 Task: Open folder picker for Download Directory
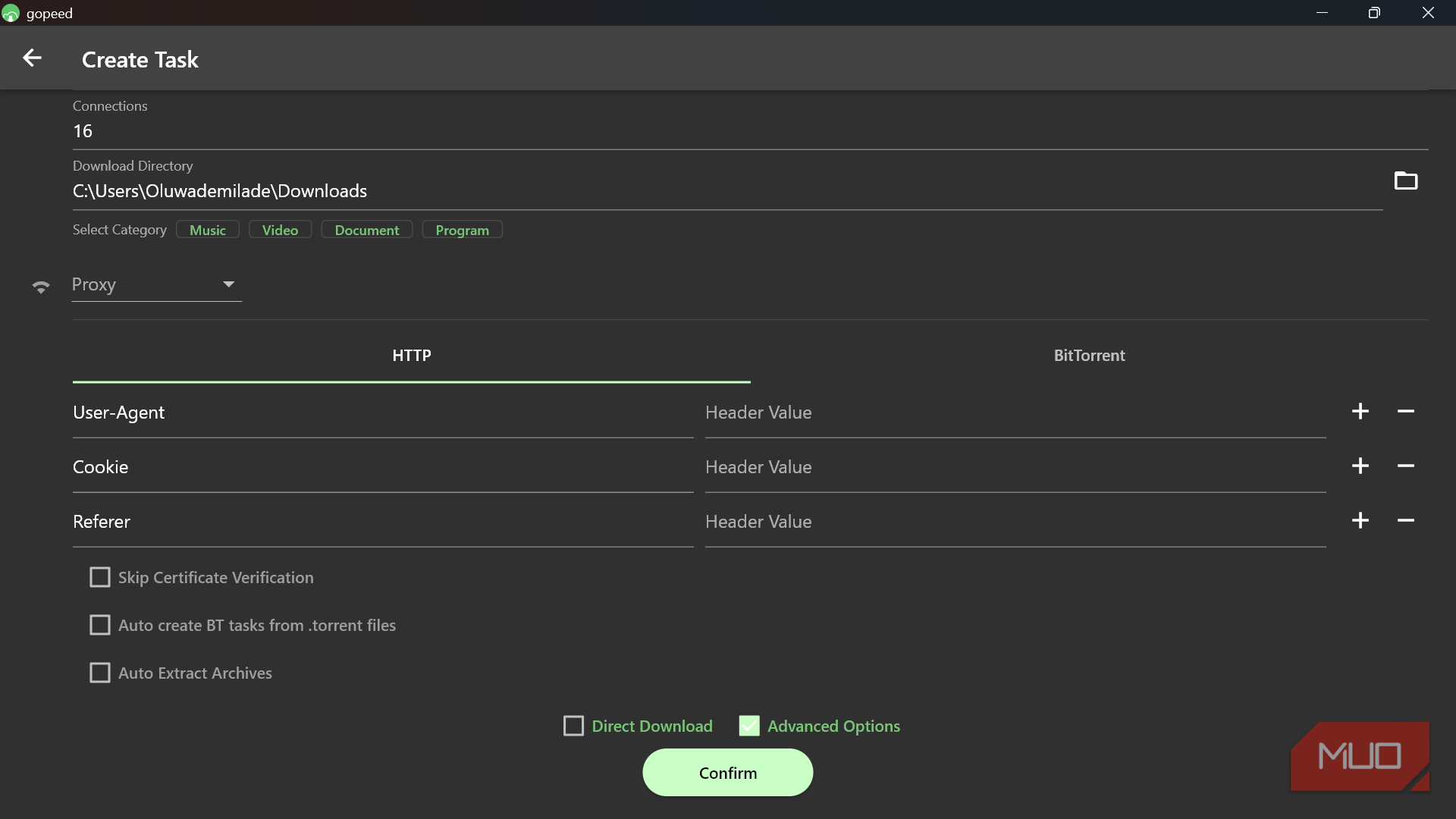tap(1406, 180)
